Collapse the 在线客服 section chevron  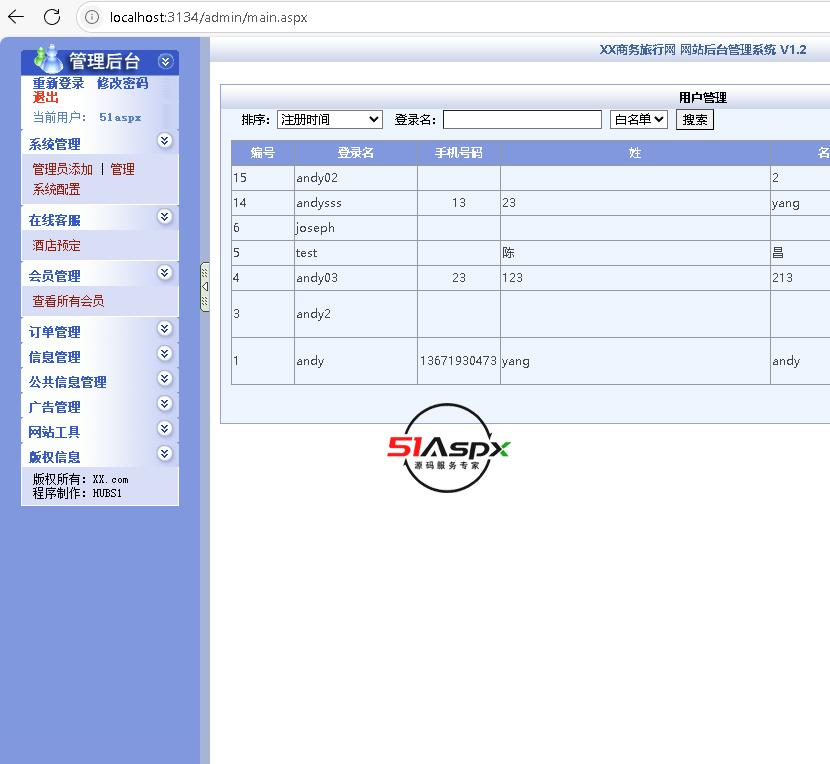tap(165, 217)
